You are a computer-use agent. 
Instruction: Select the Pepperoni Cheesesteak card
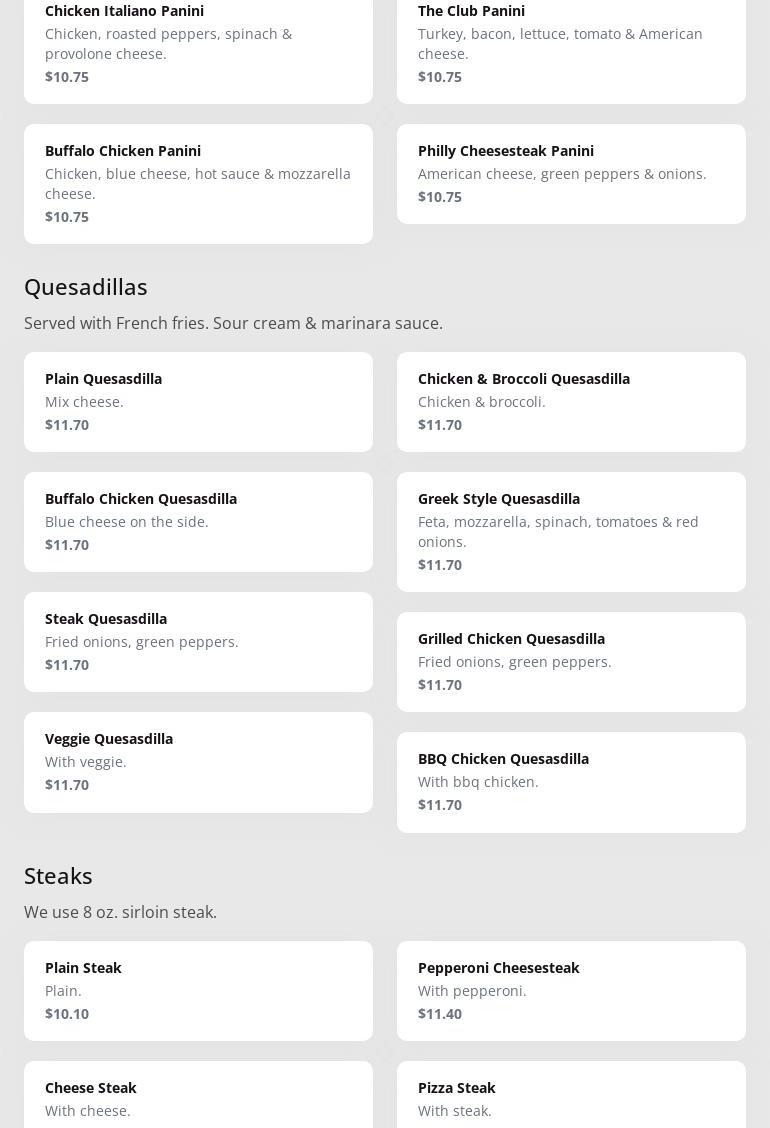(571, 990)
